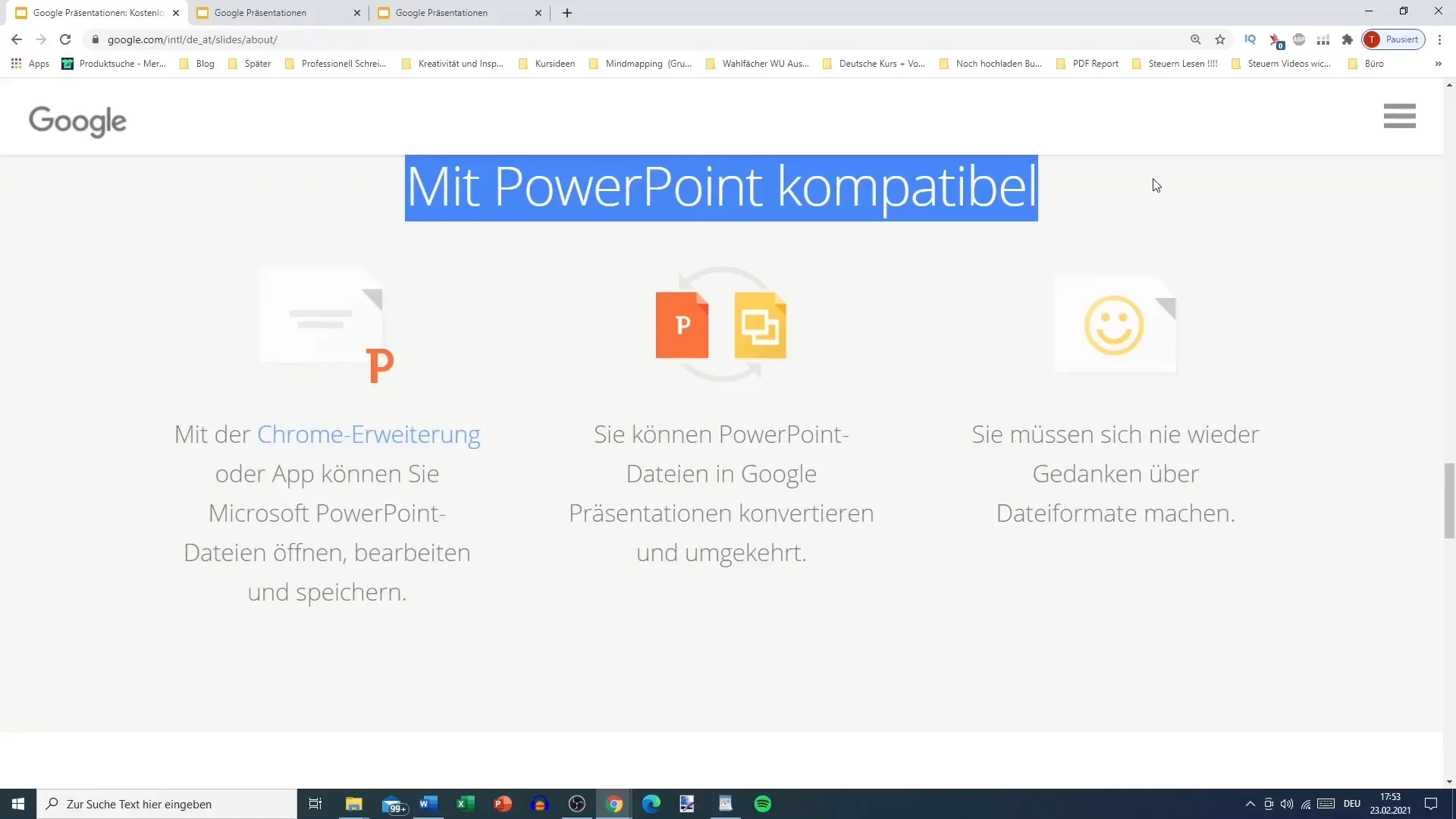Screen dimensions: 1456x819
Task: Switch to the second Google Präsentationen tab
Action: coord(277,13)
